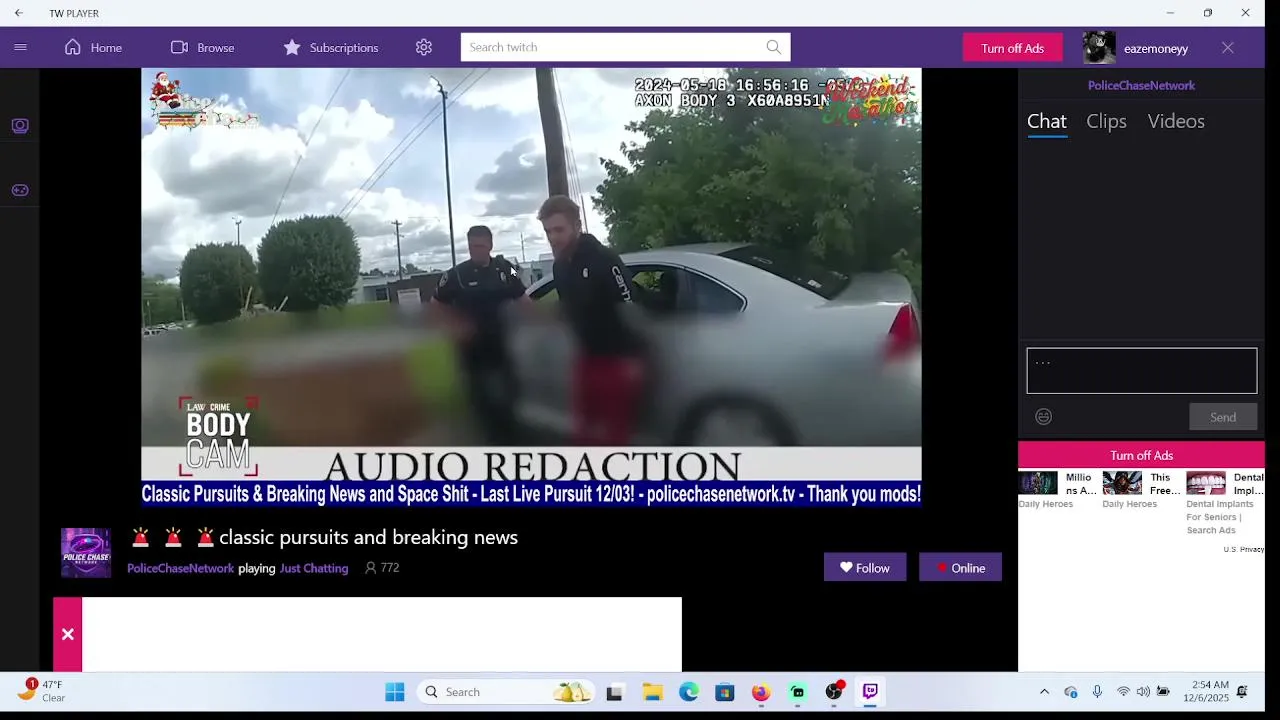The height and width of the screenshot is (720, 1280).
Task: Open the PoliceChaseNetwork link under the title
Action: (180, 568)
